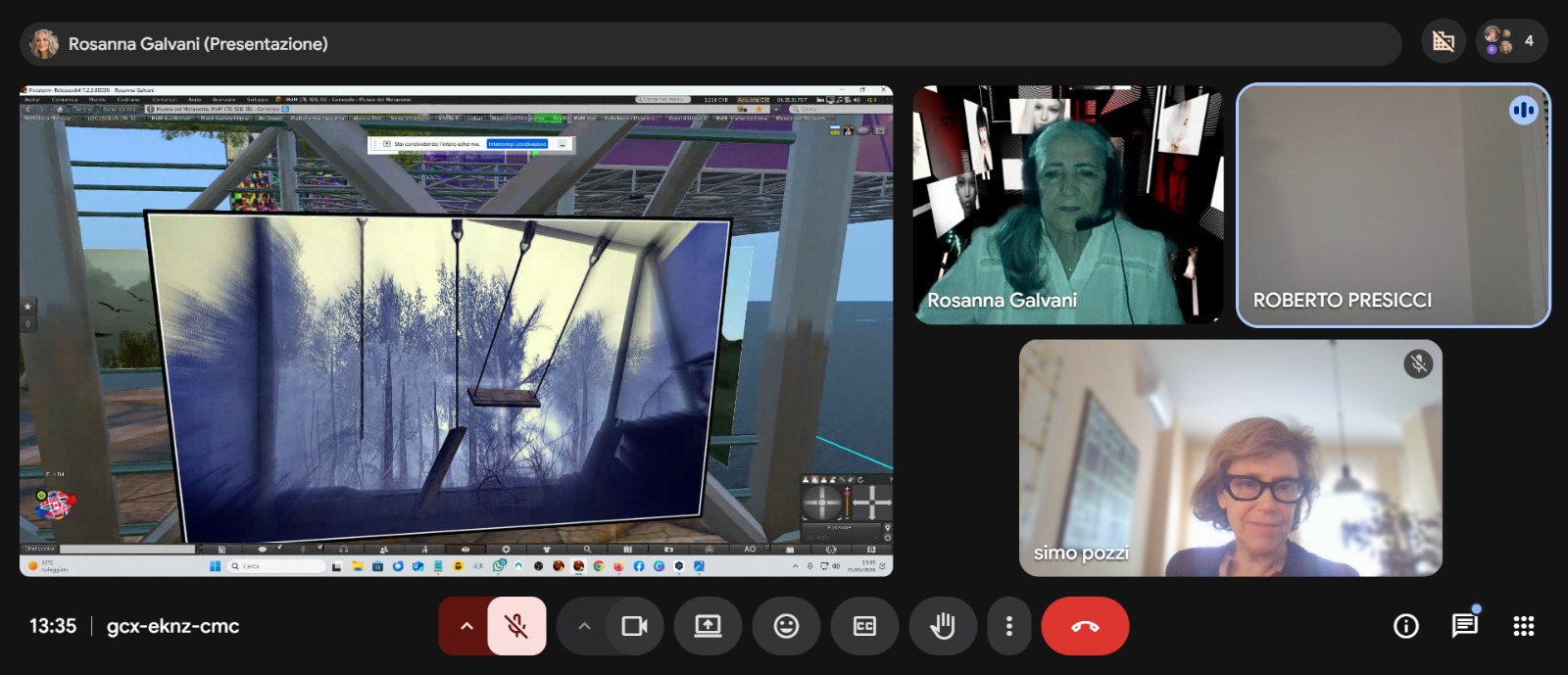Click the screen-share restricted icon in the header
The image size is (1568, 675).
coord(1444,41)
